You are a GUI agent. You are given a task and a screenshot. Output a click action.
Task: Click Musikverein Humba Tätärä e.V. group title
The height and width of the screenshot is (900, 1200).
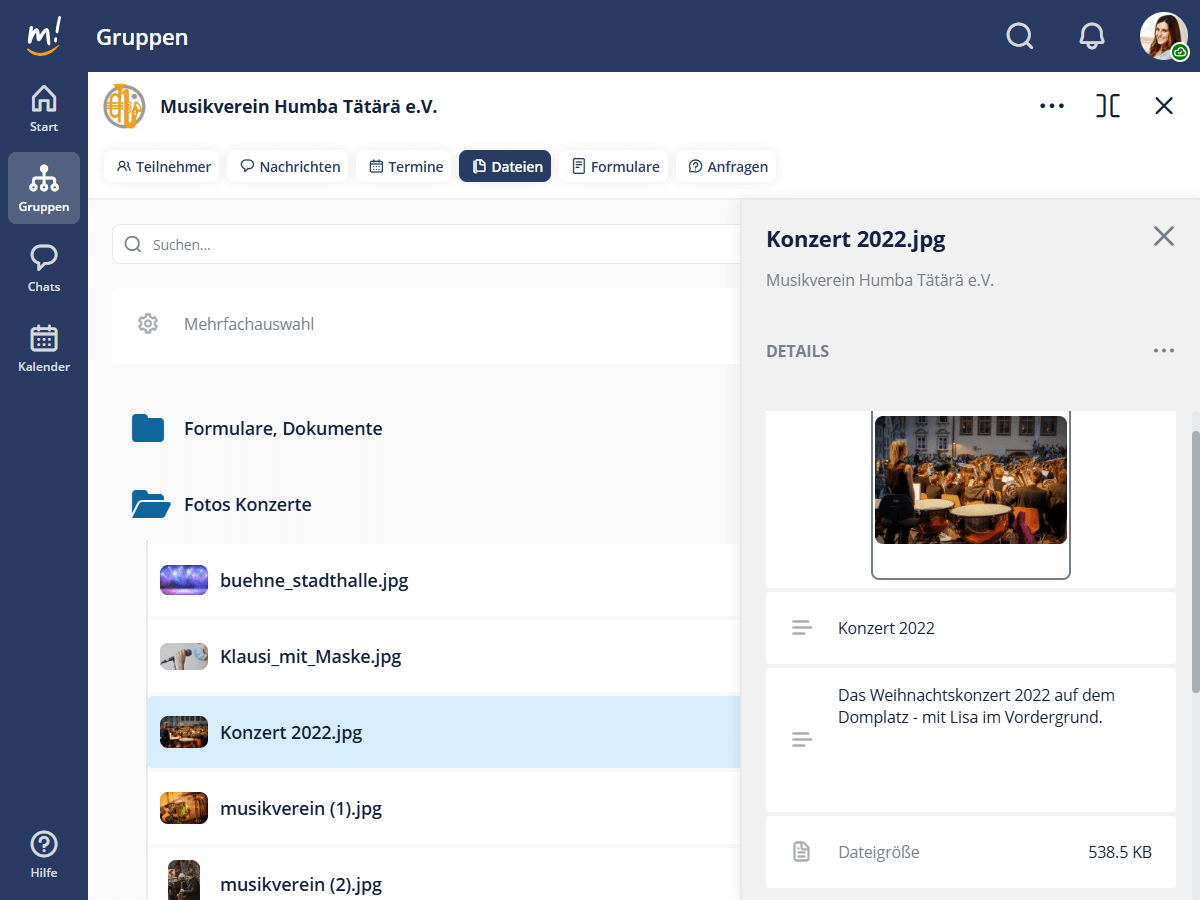coord(299,106)
